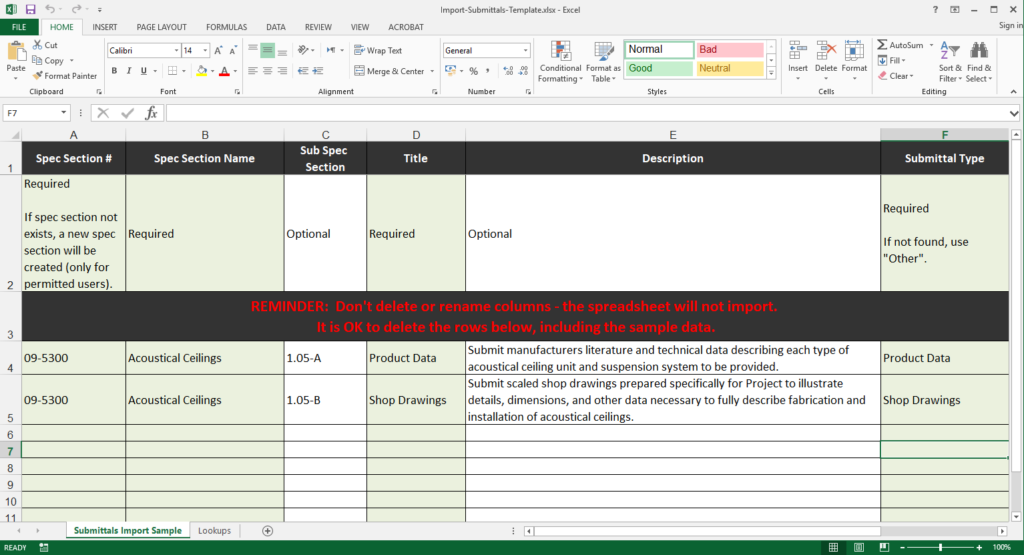Apply the Good cell style
This screenshot has width=1024, height=555.
pyautogui.click(x=658, y=68)
